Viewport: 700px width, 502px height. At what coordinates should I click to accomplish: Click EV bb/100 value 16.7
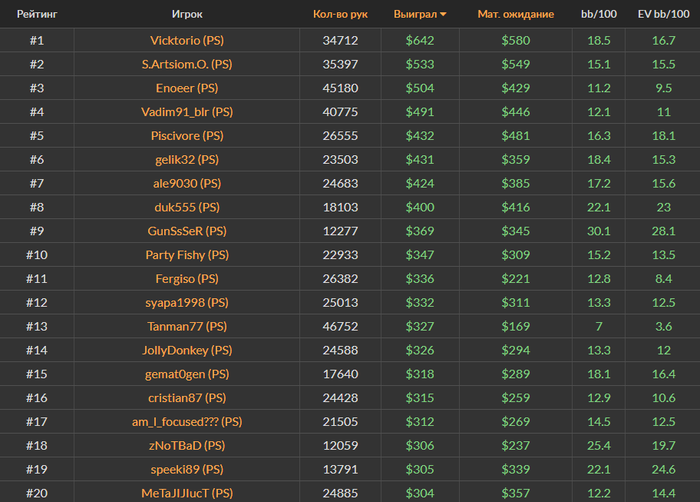click(x=663, y=41)
